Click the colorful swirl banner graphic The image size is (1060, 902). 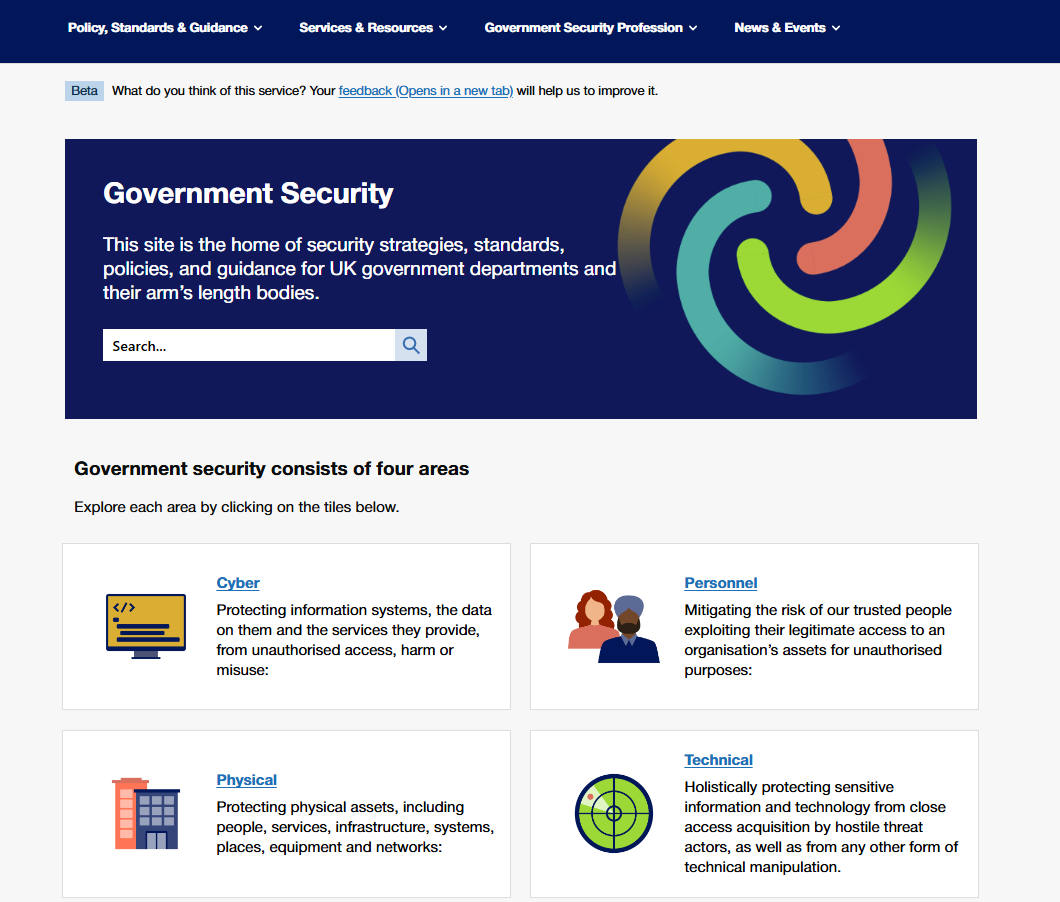click(785, 265)
